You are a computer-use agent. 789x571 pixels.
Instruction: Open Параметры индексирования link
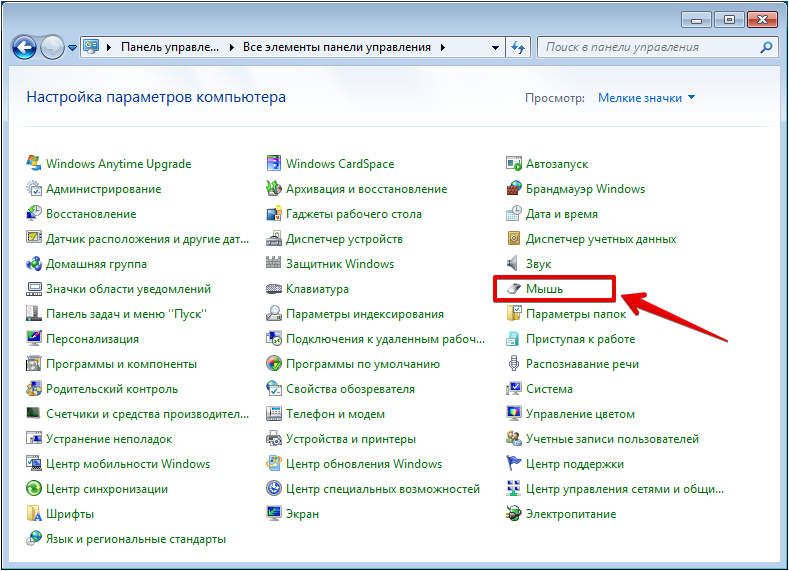(365, 313)
